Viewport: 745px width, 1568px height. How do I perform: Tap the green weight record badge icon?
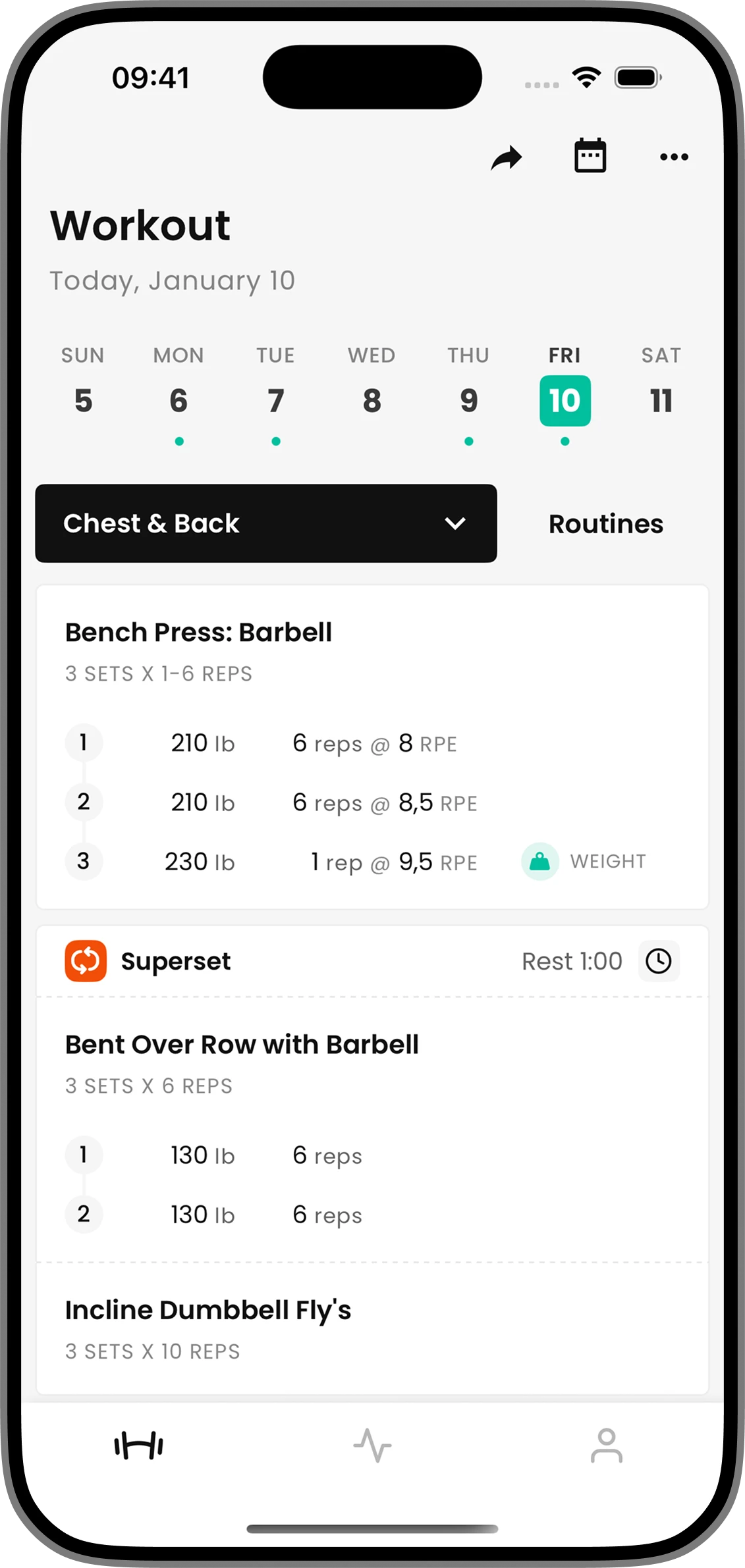point(539,861)
